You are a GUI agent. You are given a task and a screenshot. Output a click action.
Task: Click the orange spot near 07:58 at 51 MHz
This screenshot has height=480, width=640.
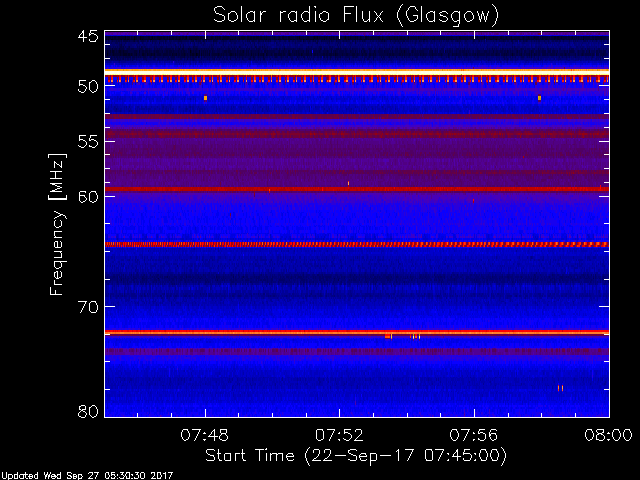(539, 98)
